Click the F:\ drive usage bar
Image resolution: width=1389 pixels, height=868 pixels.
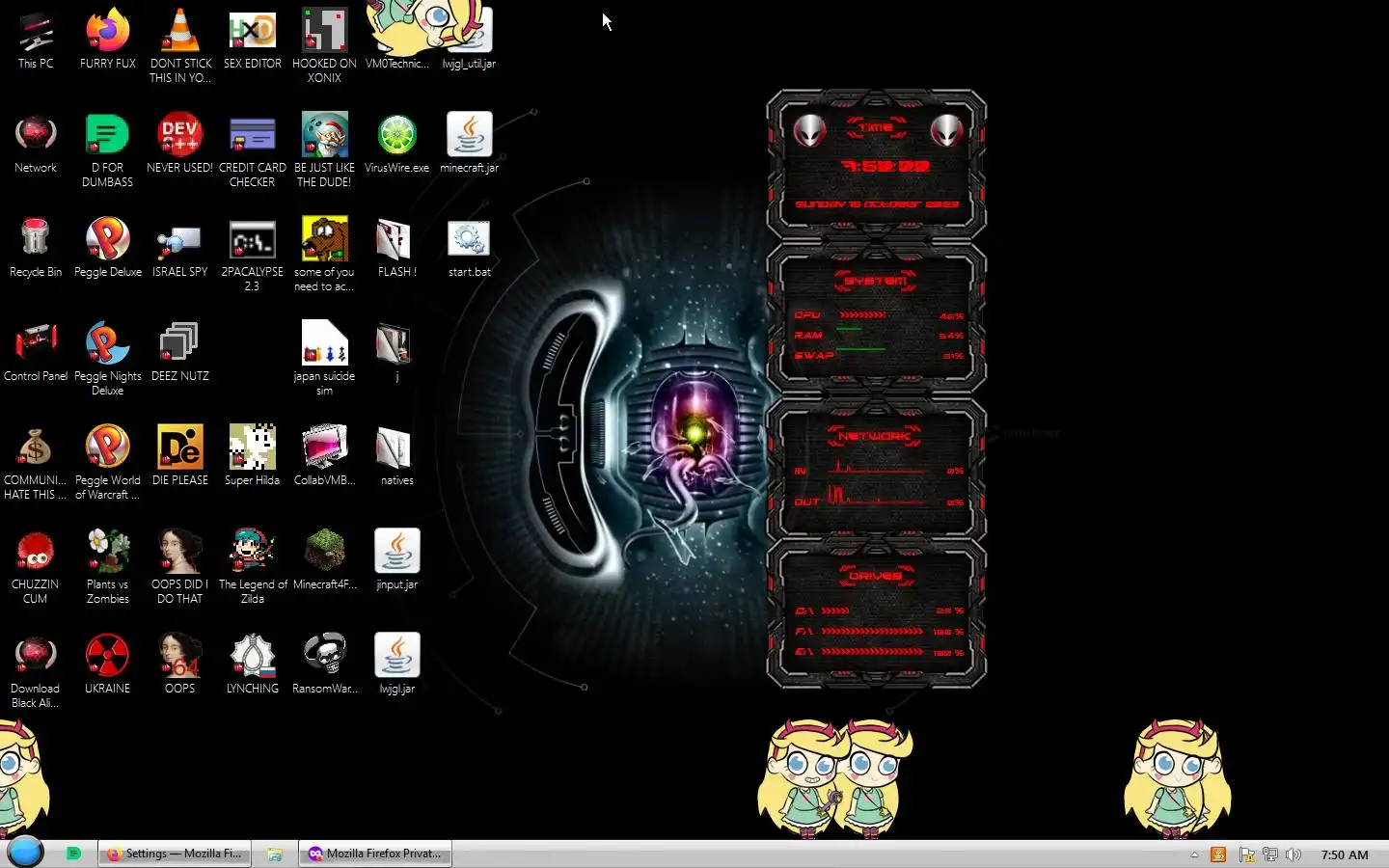(872, 631)
